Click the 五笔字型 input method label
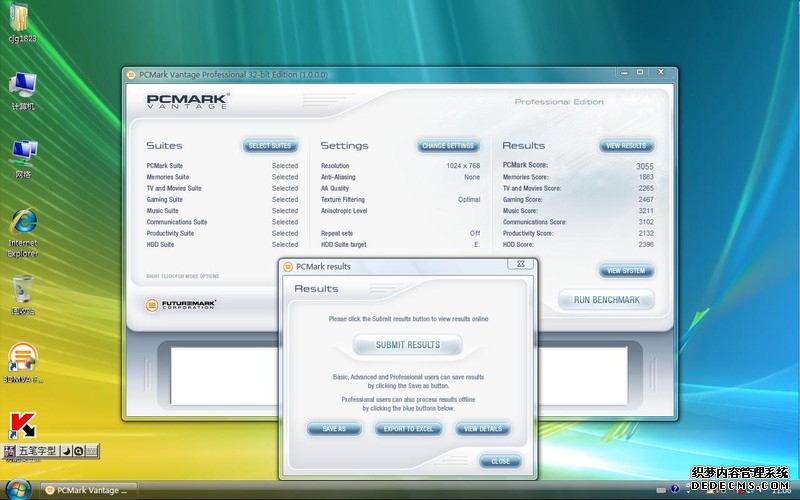The height and width of the screenshot is (500, 800). pos(38,451)
